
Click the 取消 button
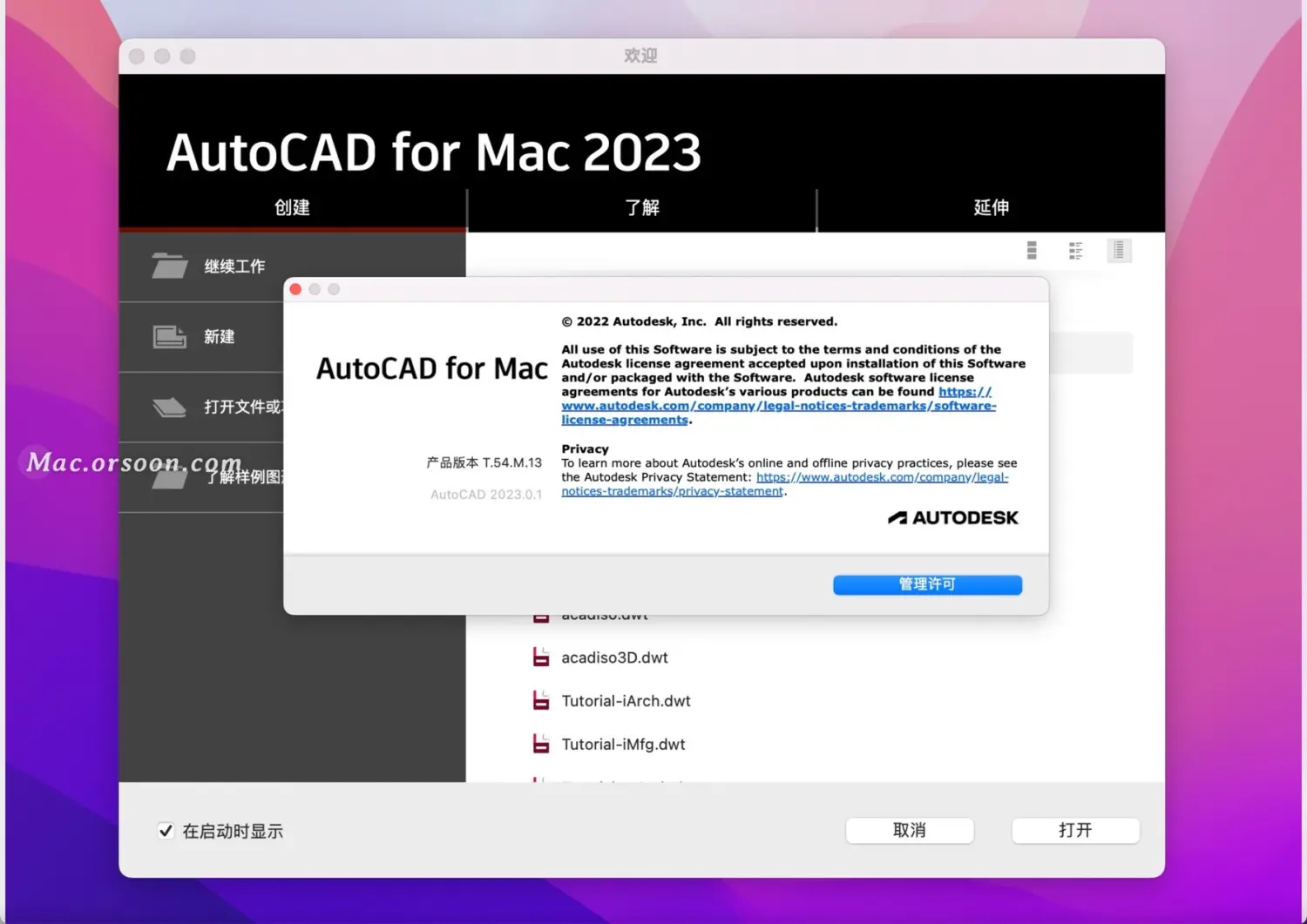(x=910, y=831)
